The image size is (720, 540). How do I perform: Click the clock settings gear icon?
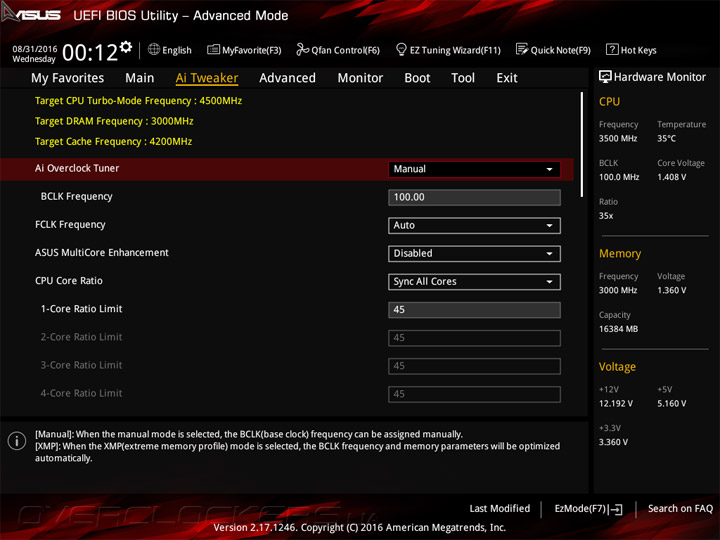(x=126, y=46)
